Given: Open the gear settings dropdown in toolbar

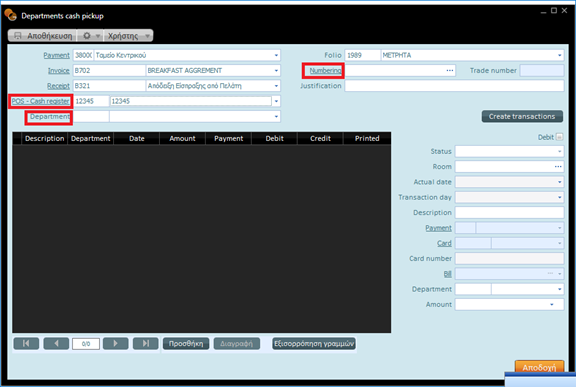Looking at the screenshot, I should (x=90, y=36).
